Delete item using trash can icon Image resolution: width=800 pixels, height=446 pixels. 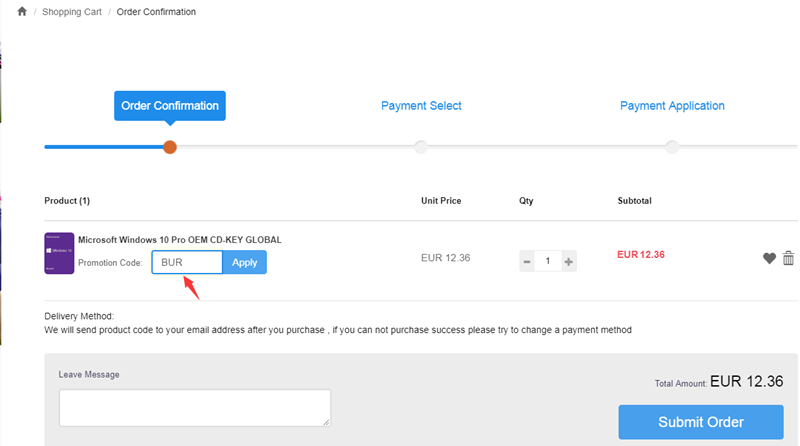coord(788,258)
